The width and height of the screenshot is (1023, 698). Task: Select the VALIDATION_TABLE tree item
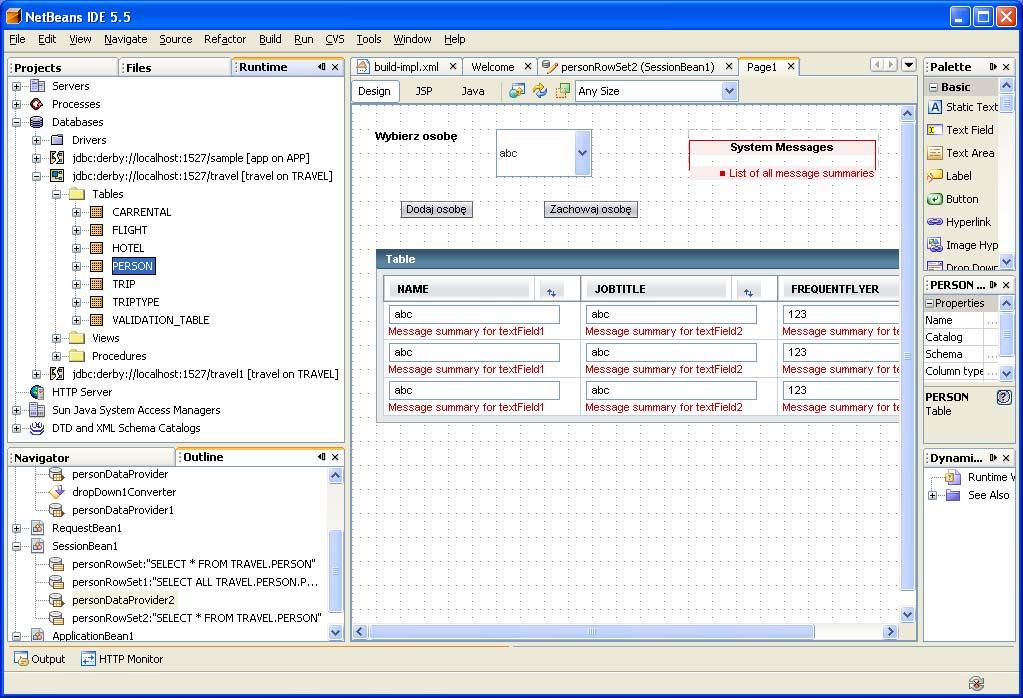160,320
